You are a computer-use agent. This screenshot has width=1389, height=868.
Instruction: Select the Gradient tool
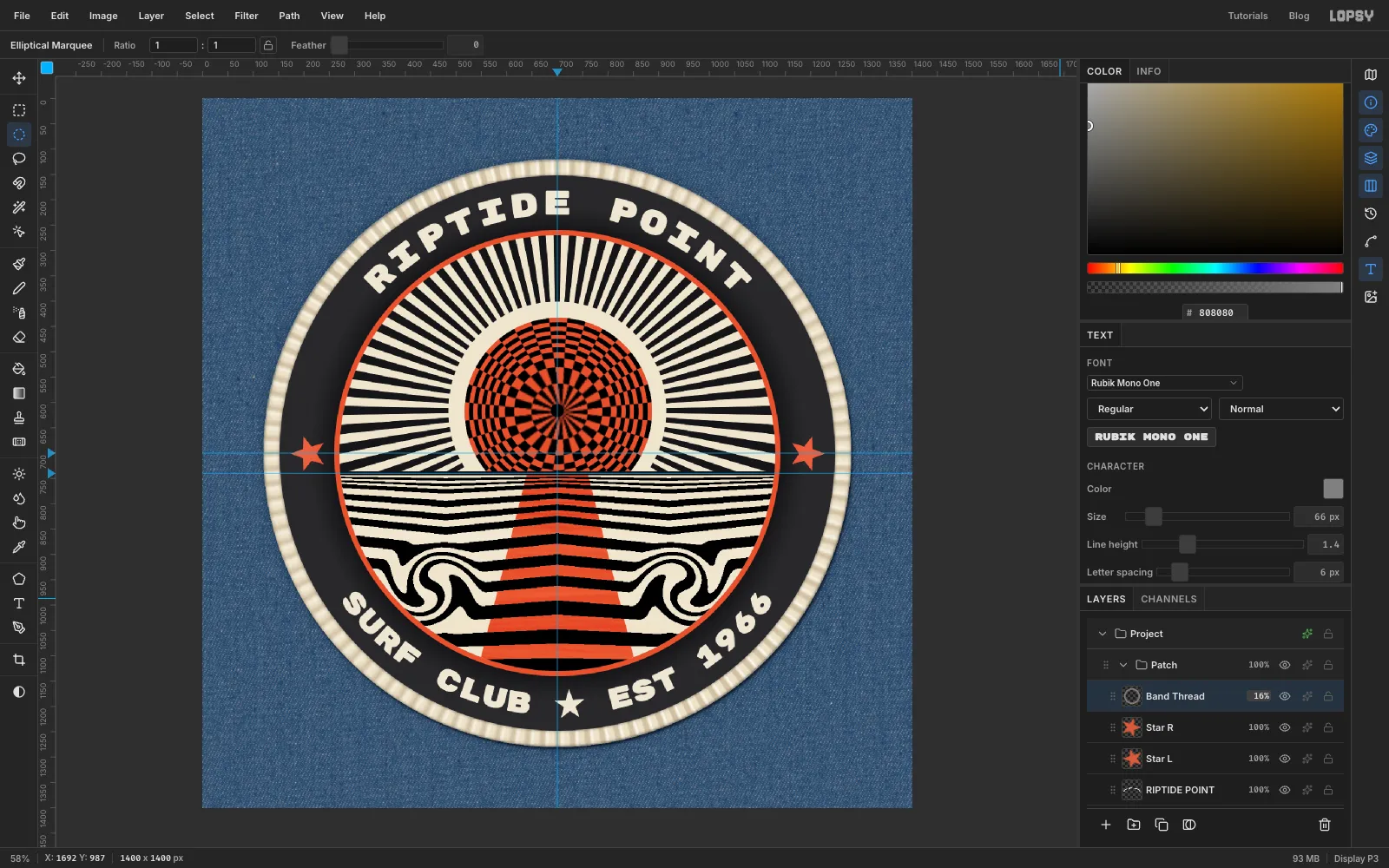pyautogui.click(x=19, y=393)
